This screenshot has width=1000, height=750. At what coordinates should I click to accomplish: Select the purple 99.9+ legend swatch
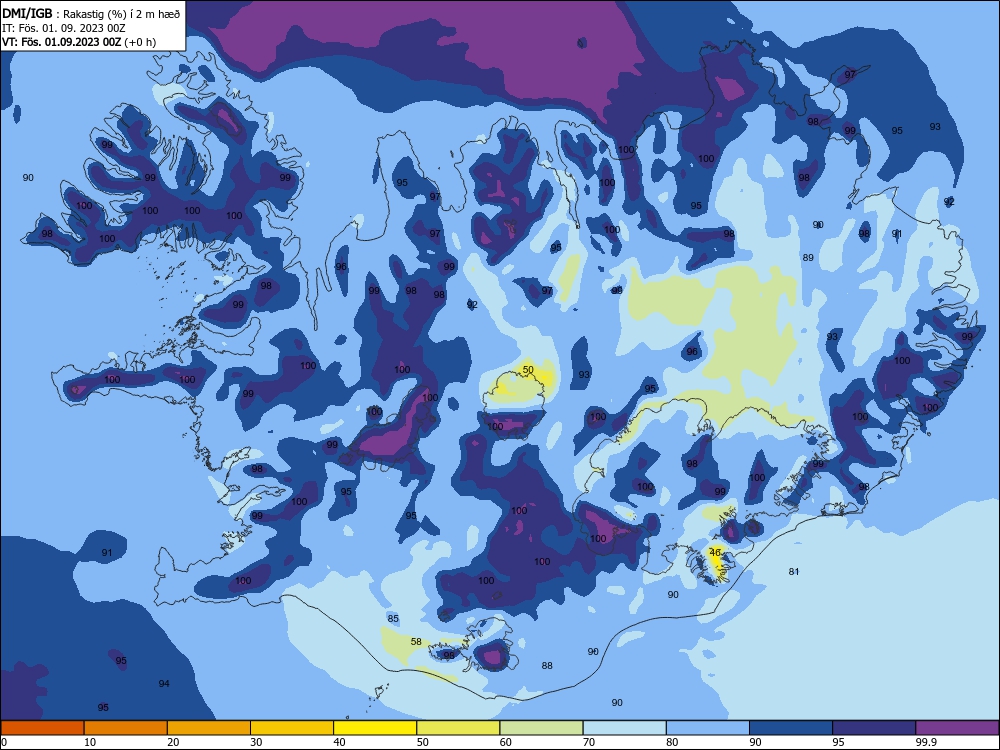(x=957, y=728)
